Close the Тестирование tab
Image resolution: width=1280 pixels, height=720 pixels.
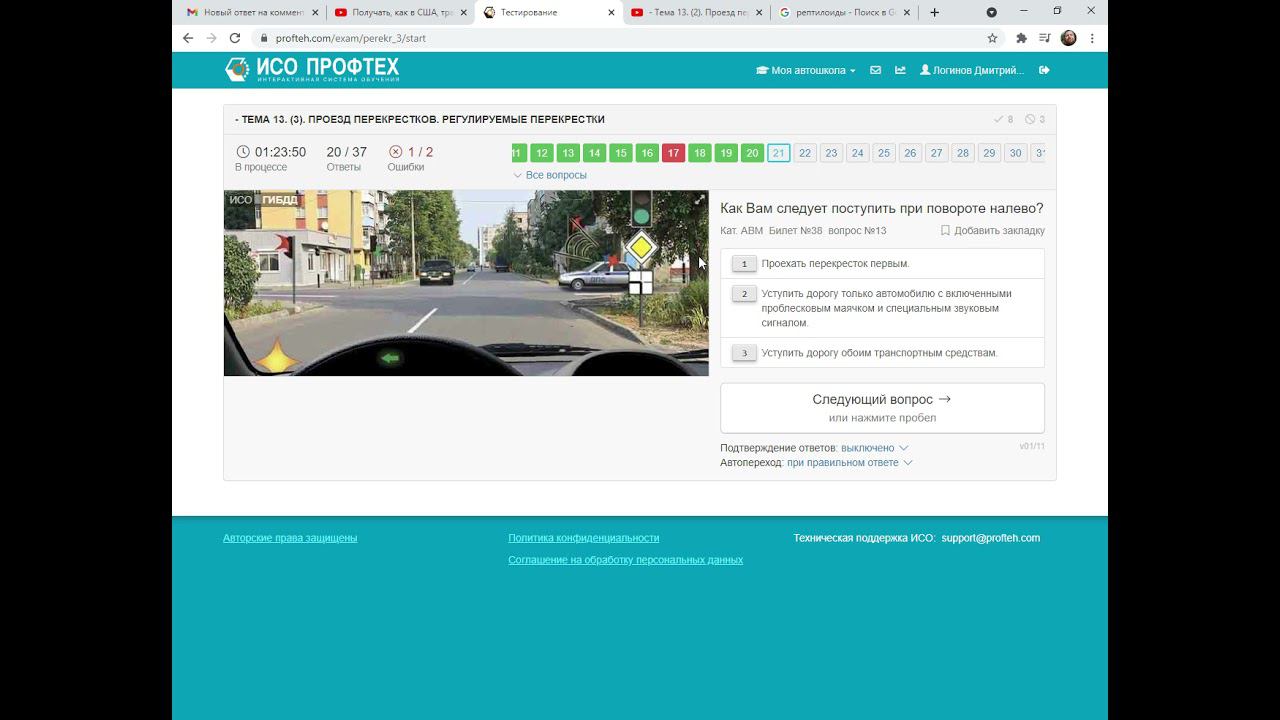pyautogui.click(x=612, y=12)
